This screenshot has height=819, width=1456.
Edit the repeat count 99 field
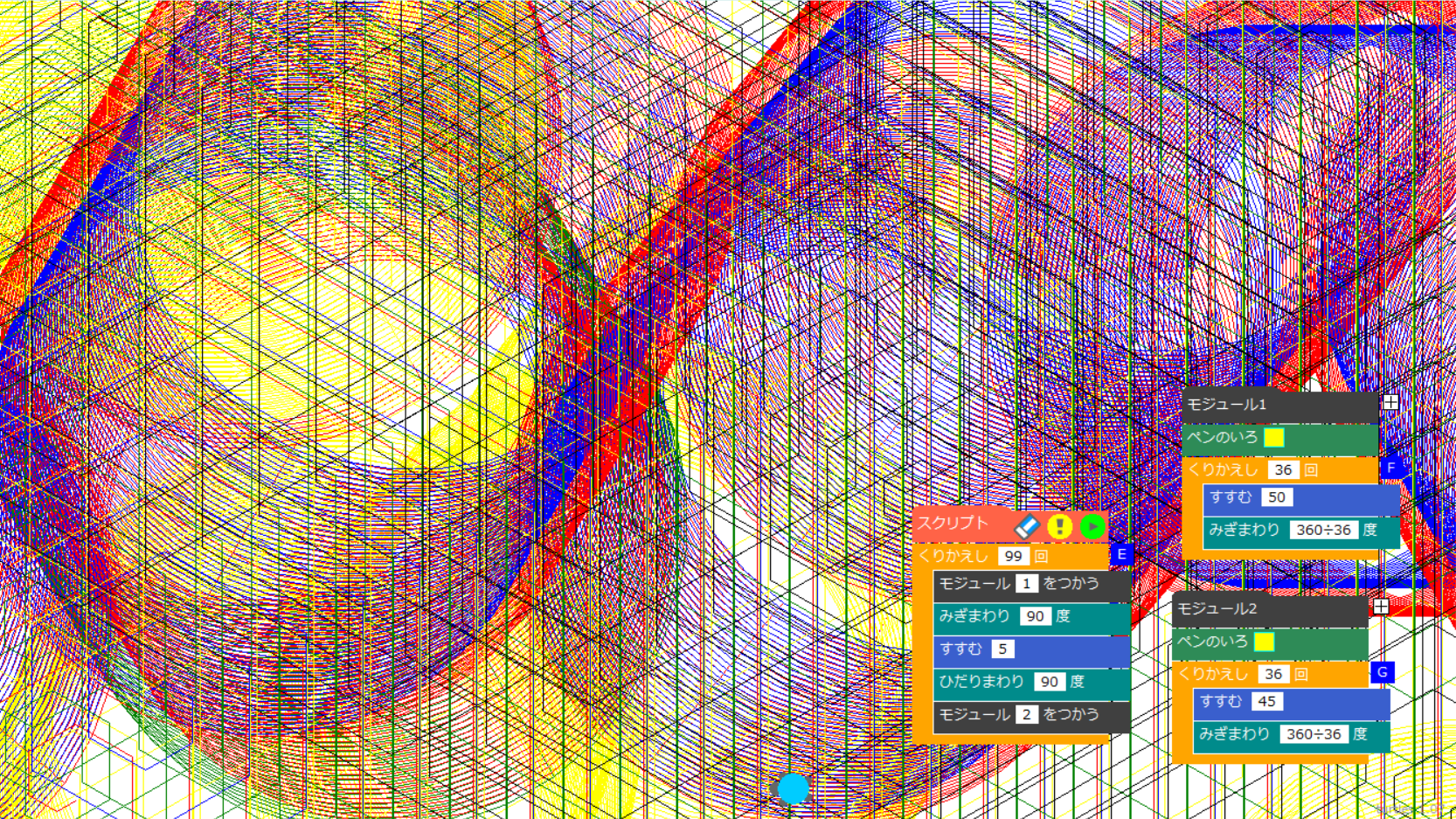[1013, 556]
